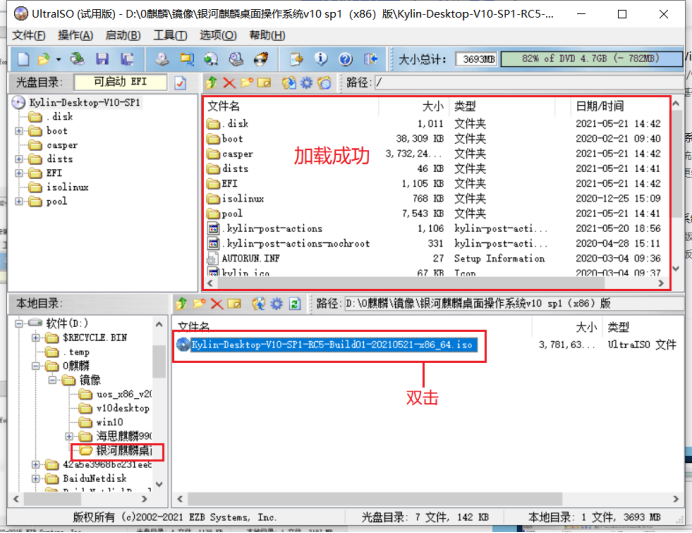The image size is (692, 533).
Task: Click the 3693MB total size field
Action: [477, 59]
